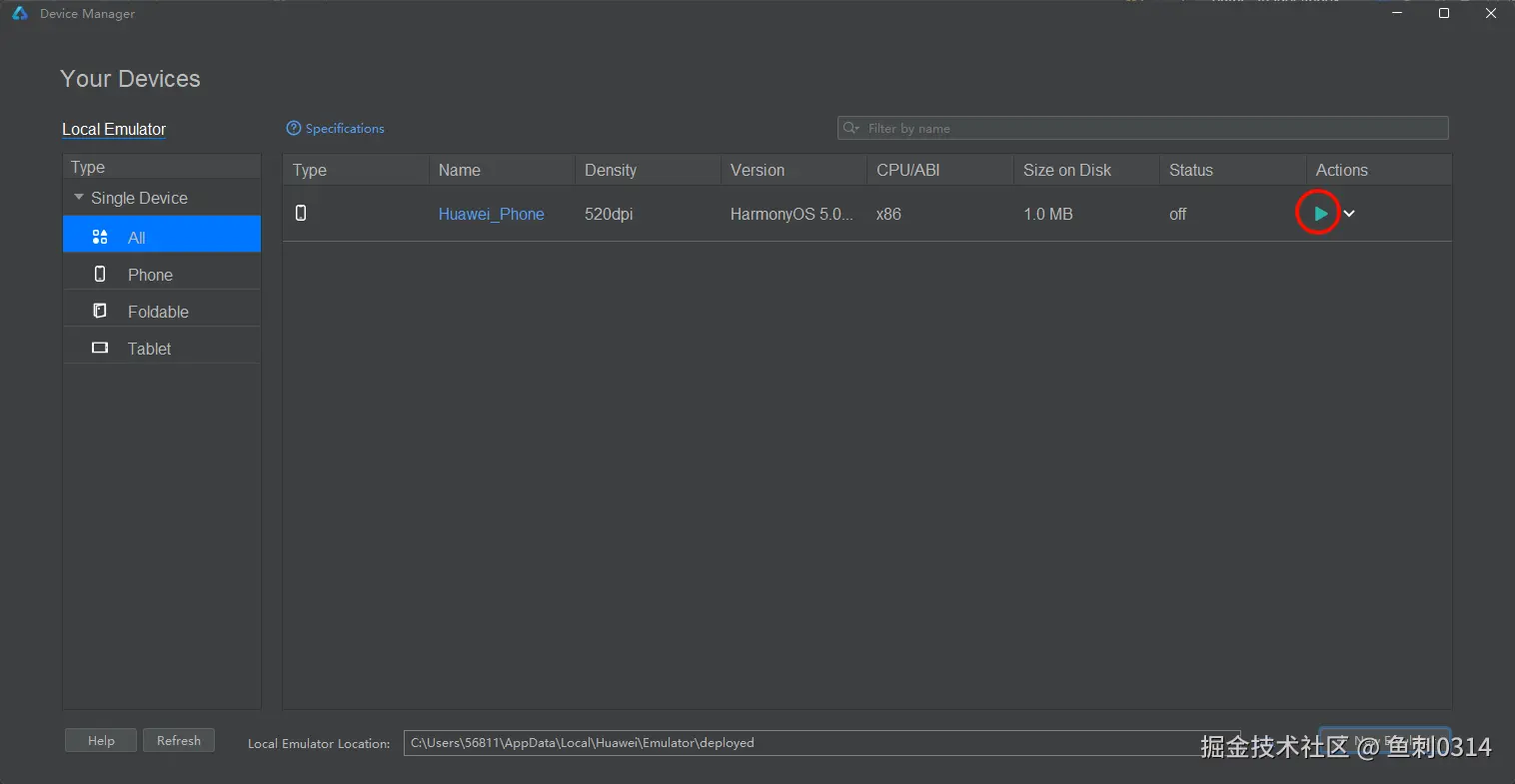
Task: Click the 520dpi density cell
Action: (609, 214)
